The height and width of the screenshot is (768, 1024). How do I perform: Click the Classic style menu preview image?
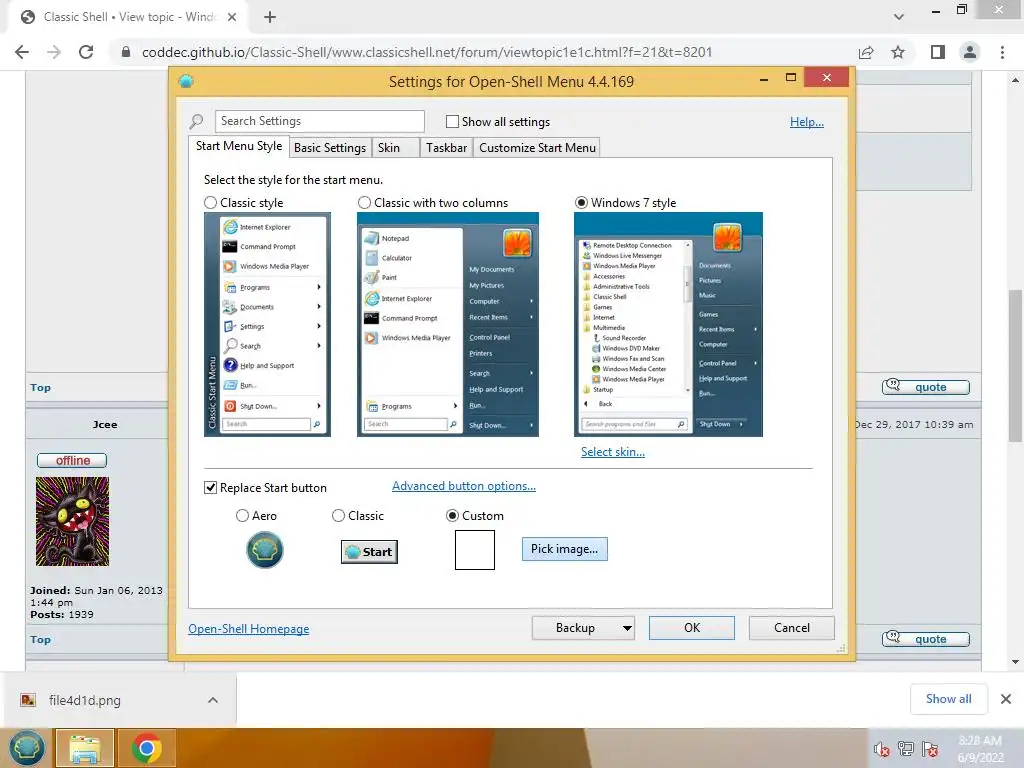(x=267, y=325)
